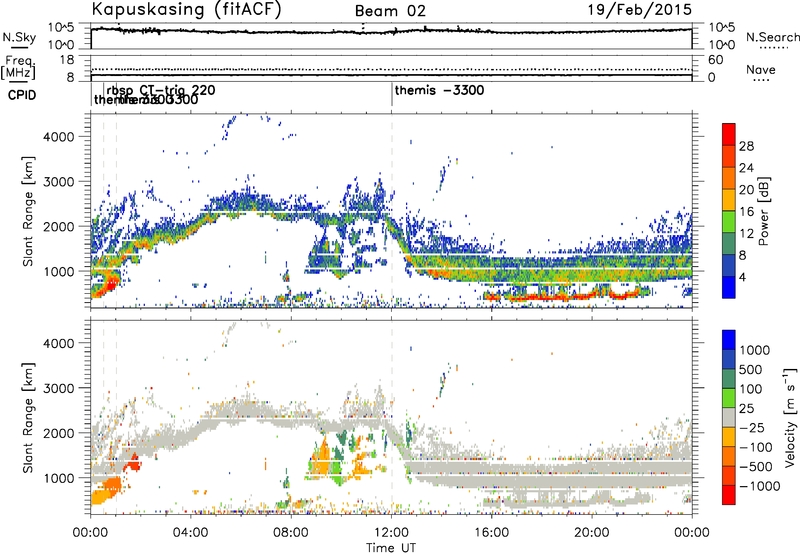Select the Beam 02 label
Image resolution: width=800 pixels, height=554 pixels.
pyautogui.click(x=390, y=11)
